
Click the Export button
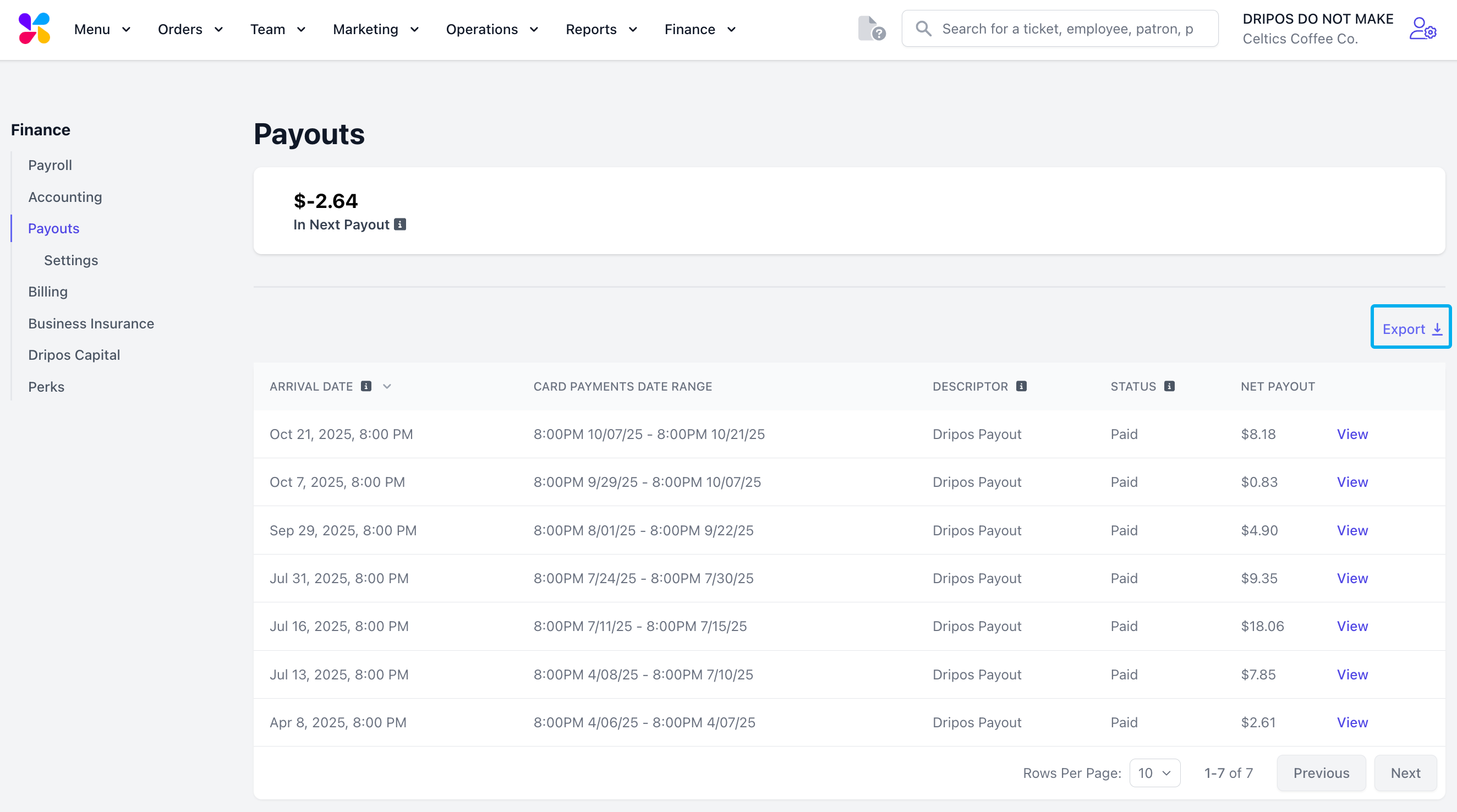[x=1411, y=329]
